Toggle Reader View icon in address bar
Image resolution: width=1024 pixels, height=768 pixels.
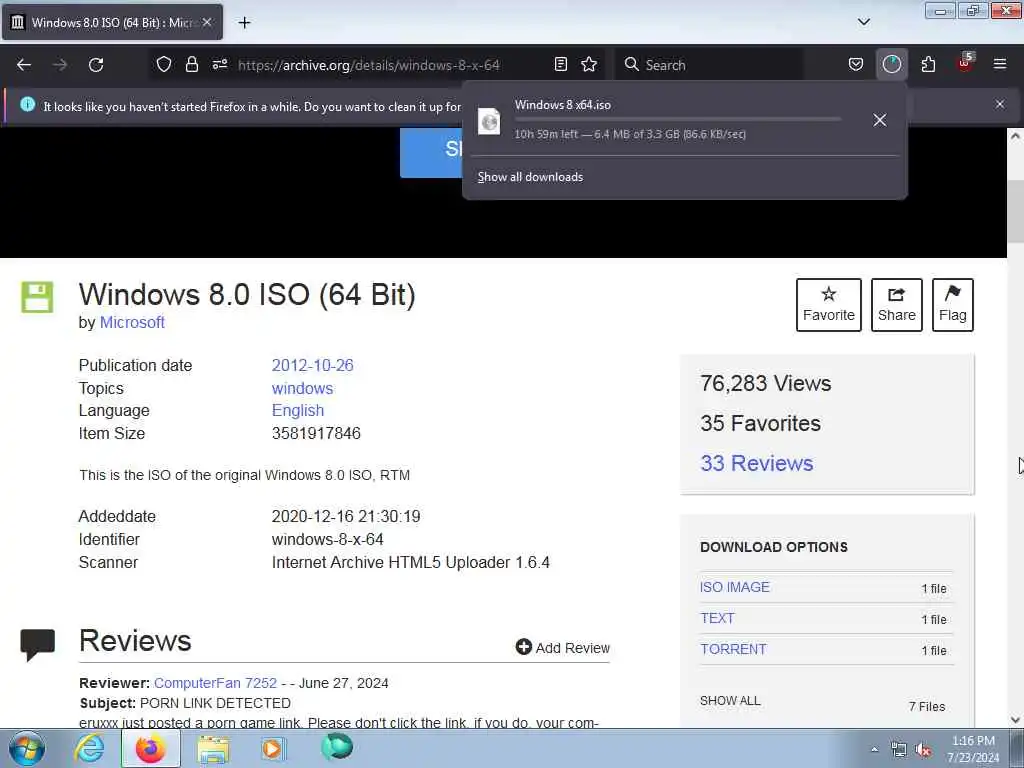[560, 64]
